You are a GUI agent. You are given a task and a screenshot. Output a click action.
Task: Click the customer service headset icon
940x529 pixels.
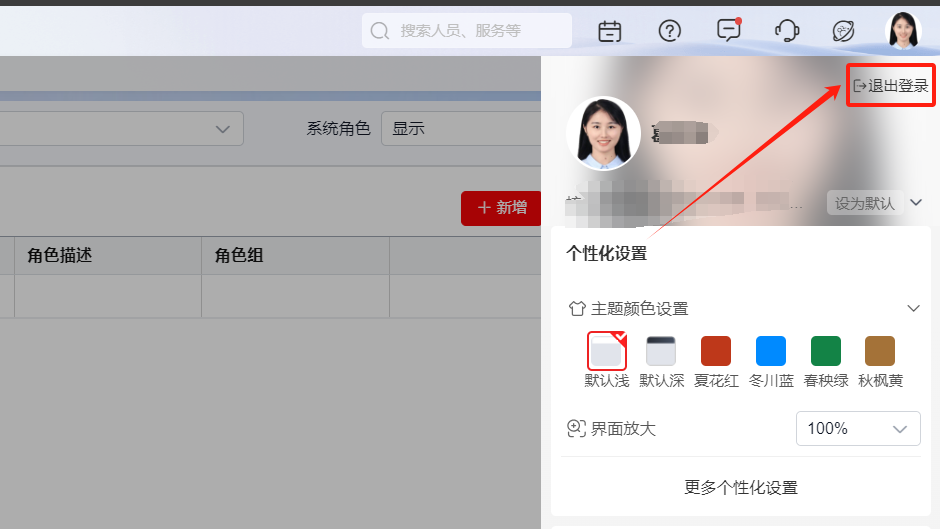(787, 31)
